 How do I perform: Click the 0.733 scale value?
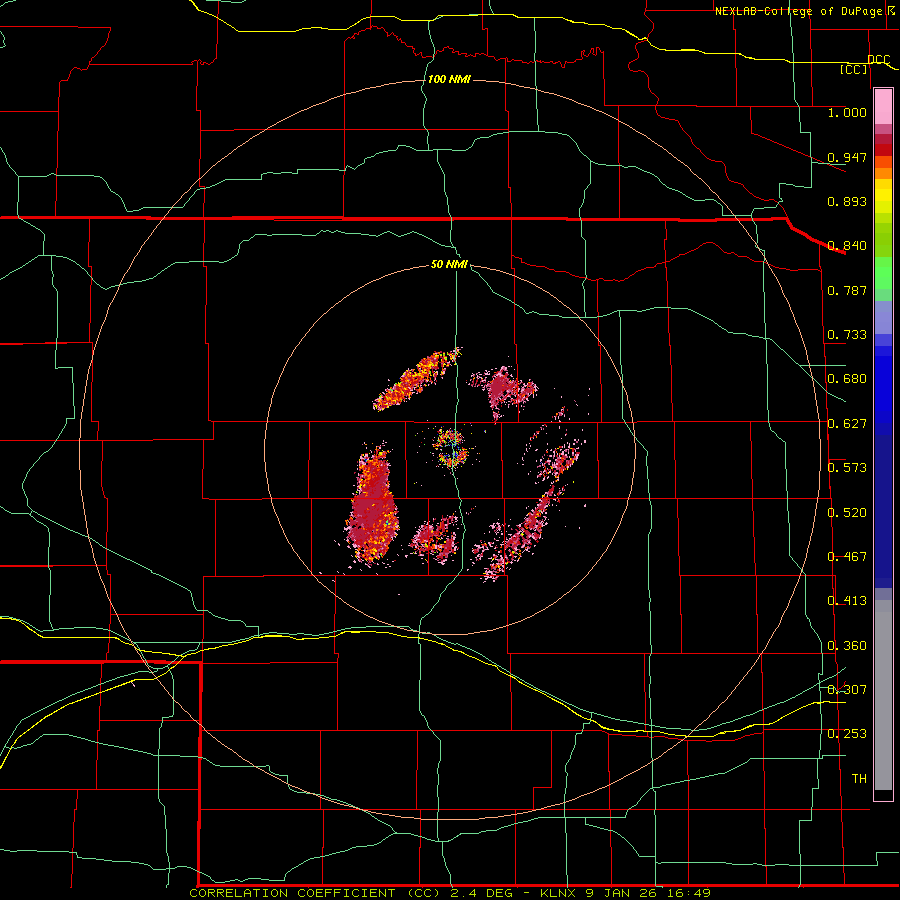847,335
